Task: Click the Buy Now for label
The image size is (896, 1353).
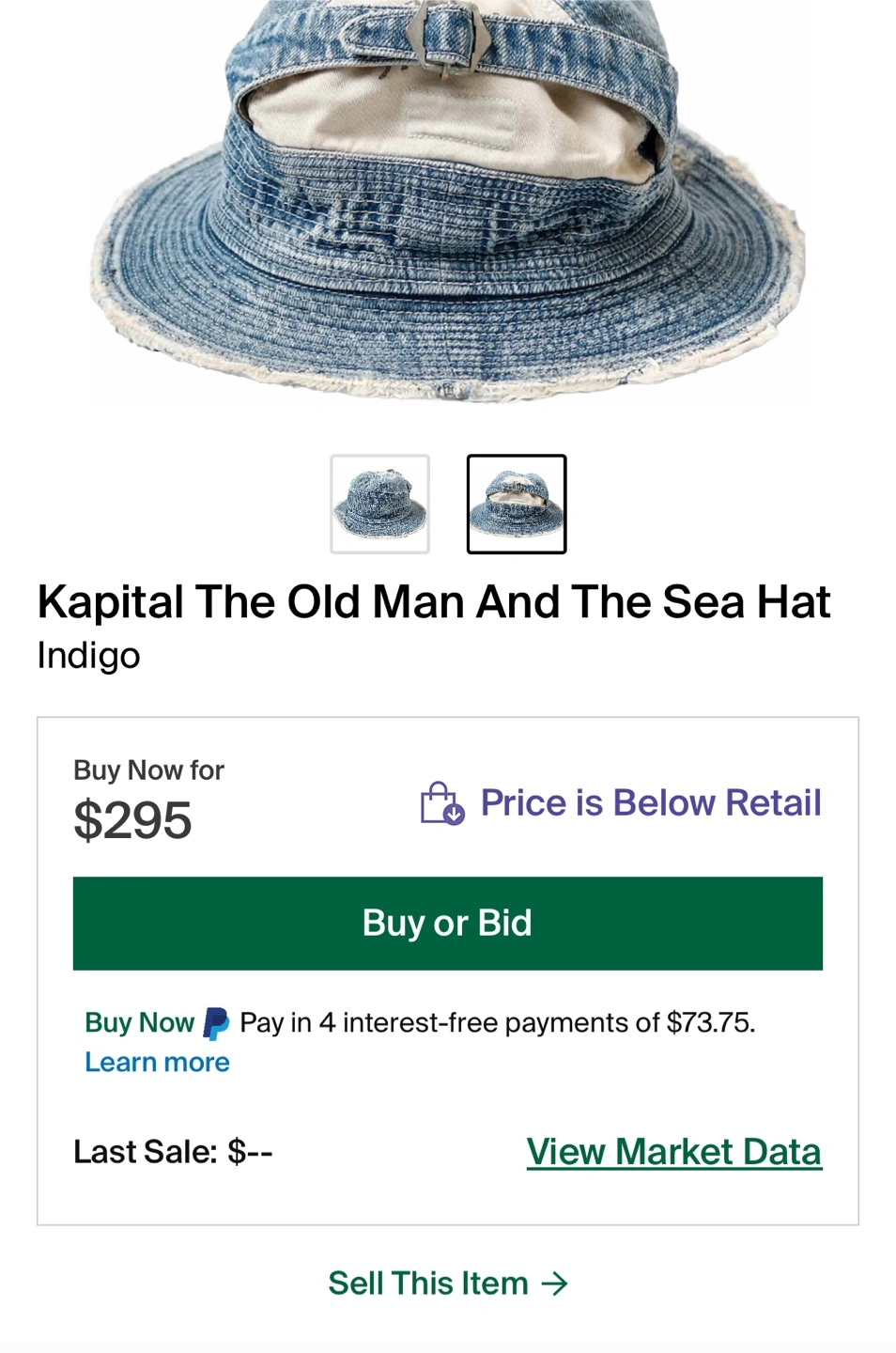Action: [x=148, y=770]
